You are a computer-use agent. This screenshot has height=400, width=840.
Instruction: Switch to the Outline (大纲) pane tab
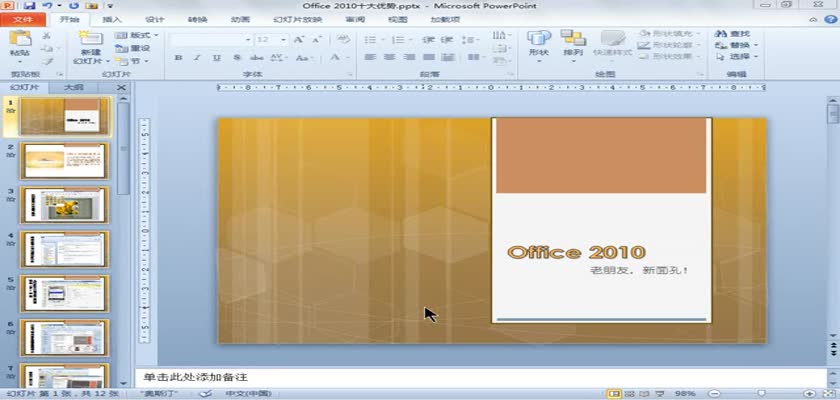coord(73,88)
